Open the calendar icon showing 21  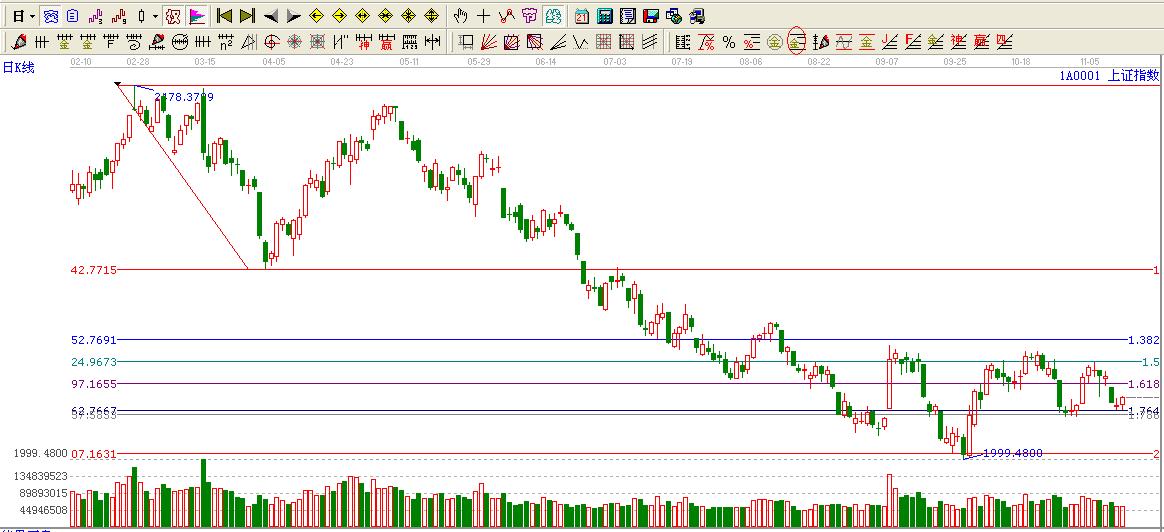582,16
